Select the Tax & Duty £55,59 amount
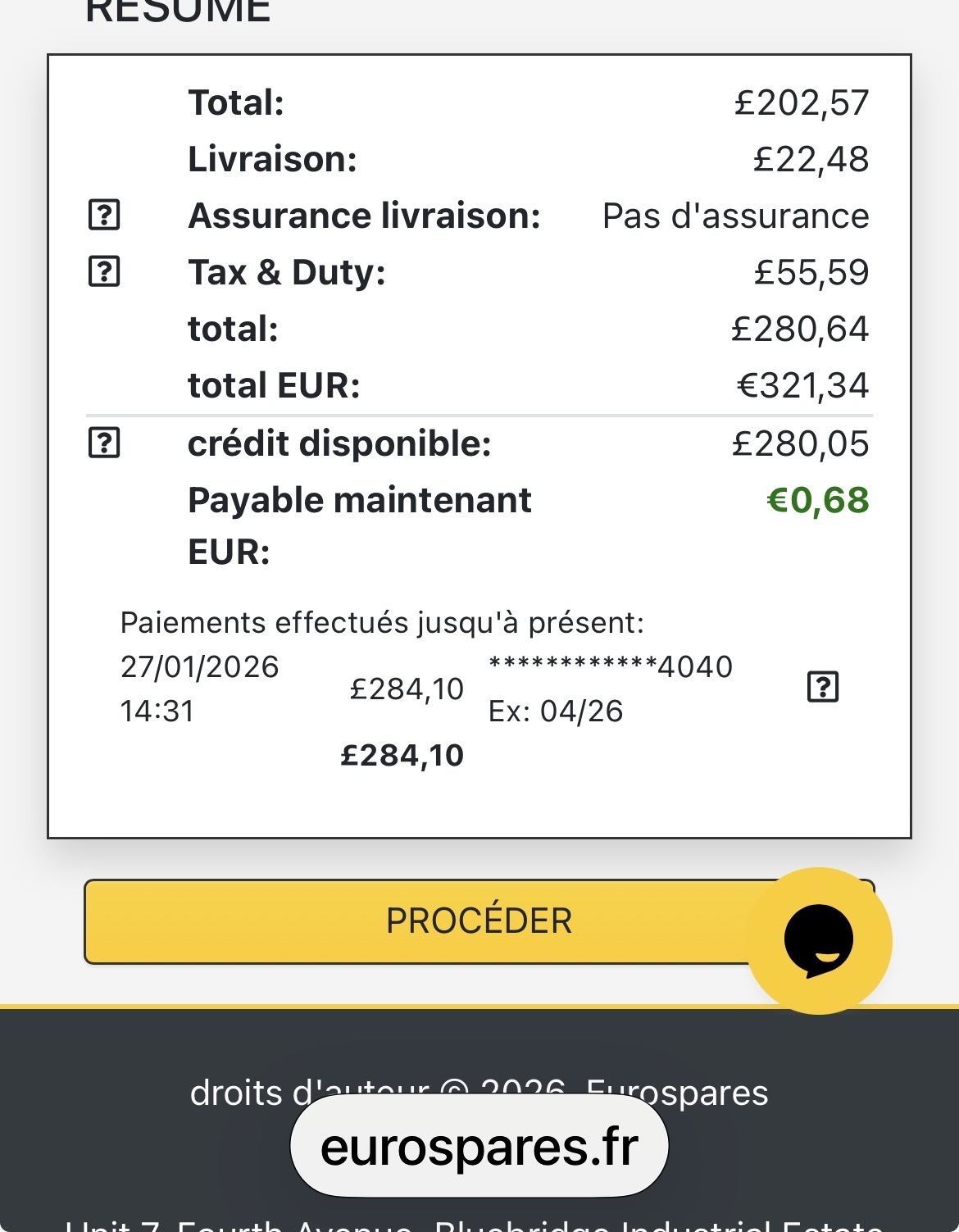The width and height of the screenshot is (959, 1232). tap(811, 272)
